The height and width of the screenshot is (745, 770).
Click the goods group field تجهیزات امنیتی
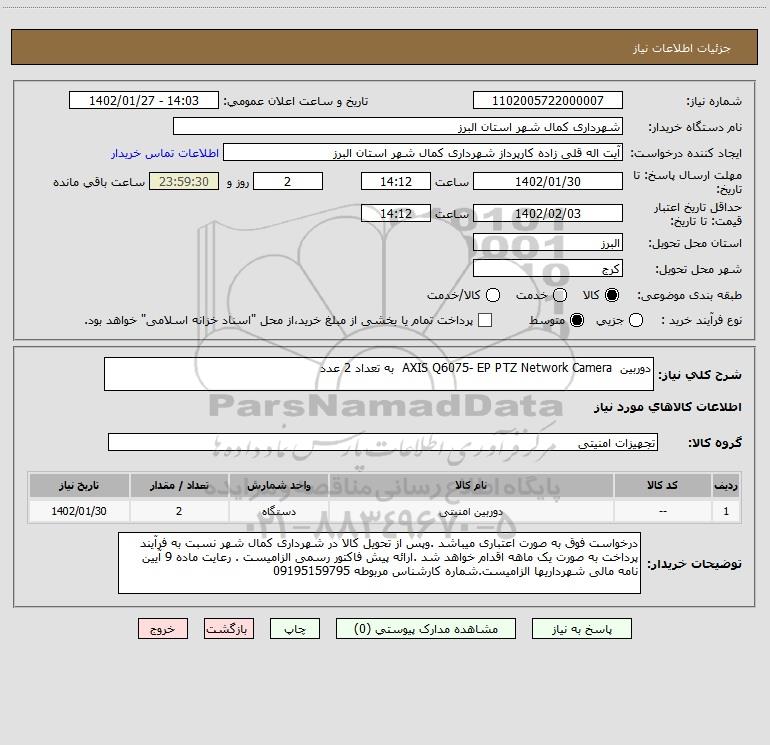point(383,442)
